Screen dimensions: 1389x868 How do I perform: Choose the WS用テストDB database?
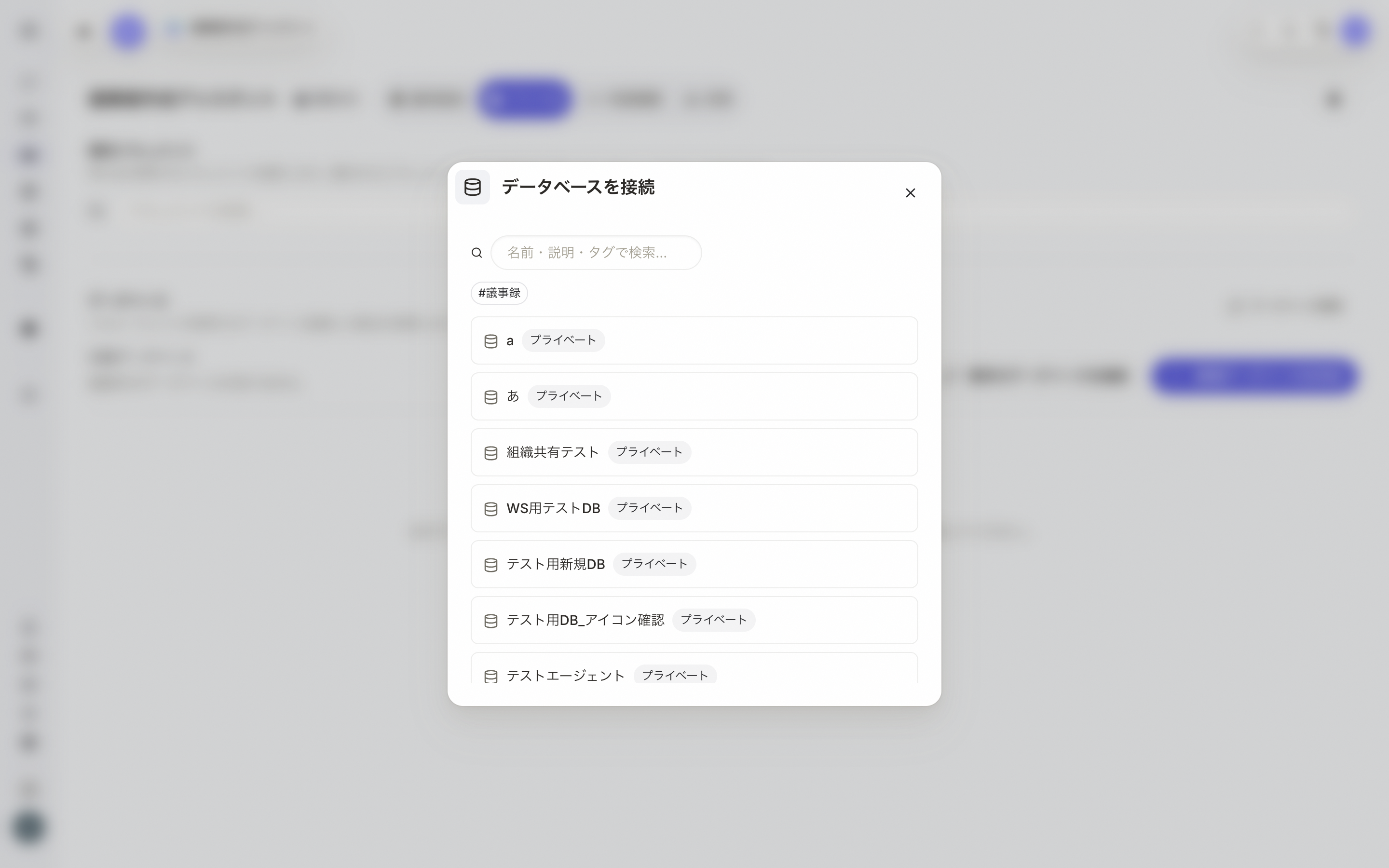(694, 508)
